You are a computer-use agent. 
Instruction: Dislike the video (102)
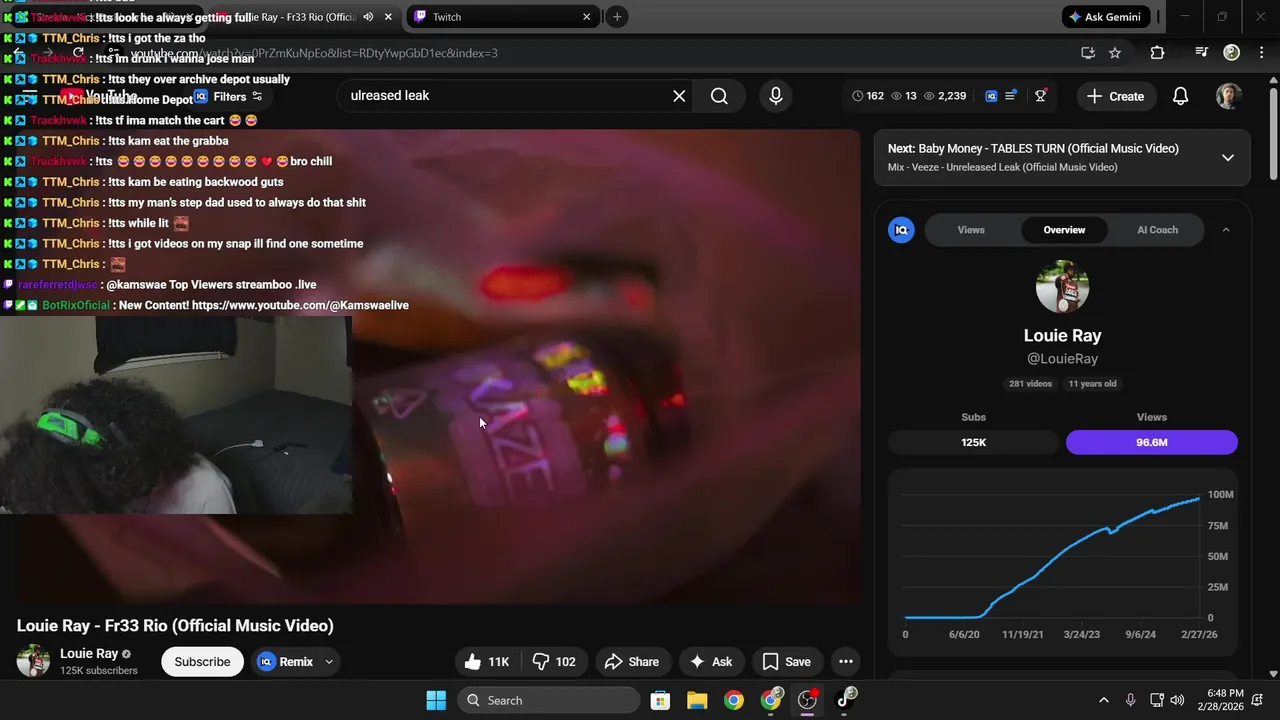(554, 662)
